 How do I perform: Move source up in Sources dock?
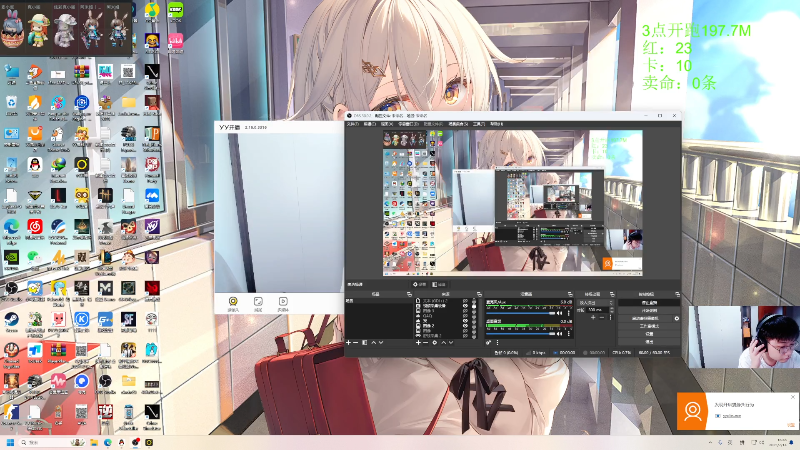click(443, 342)
